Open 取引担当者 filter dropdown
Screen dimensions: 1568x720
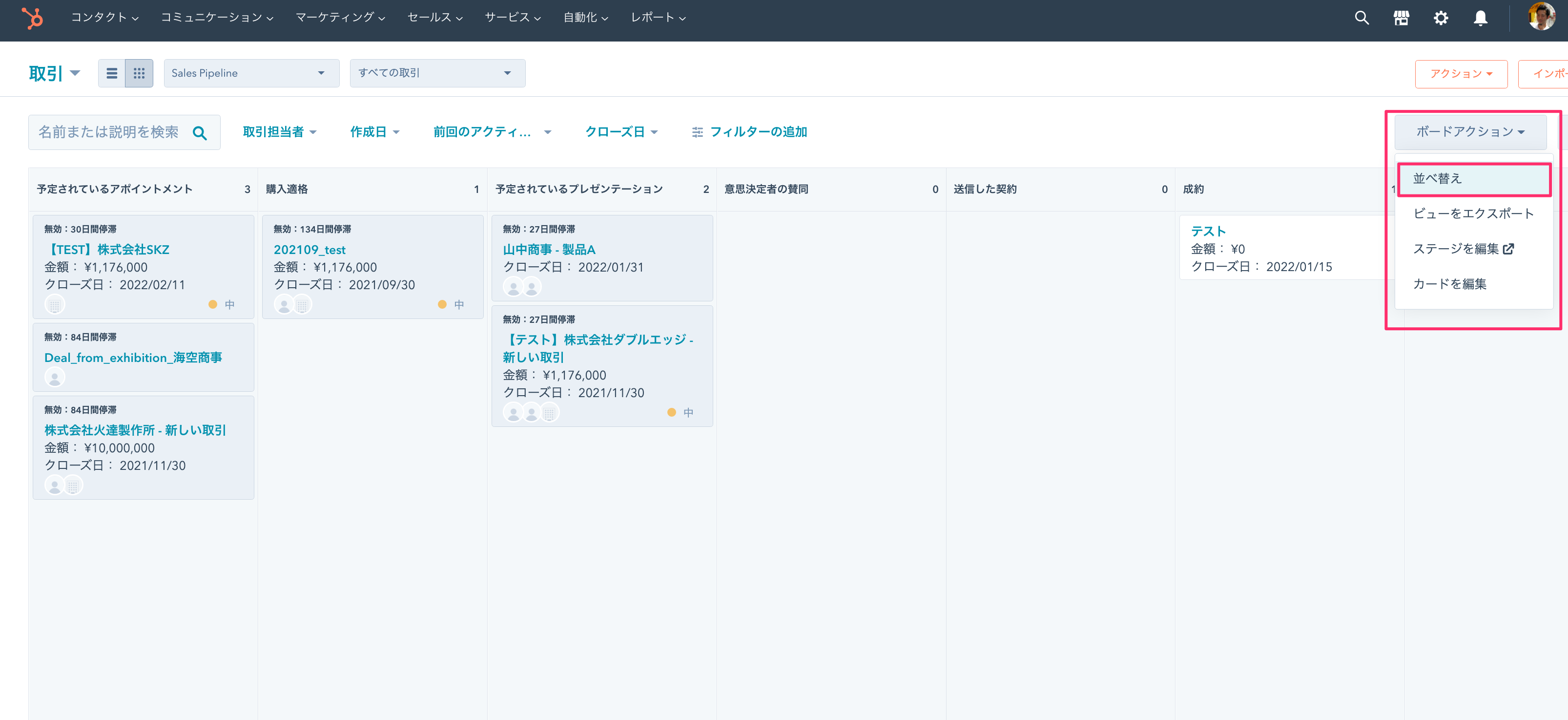click(x=279, y=131)
